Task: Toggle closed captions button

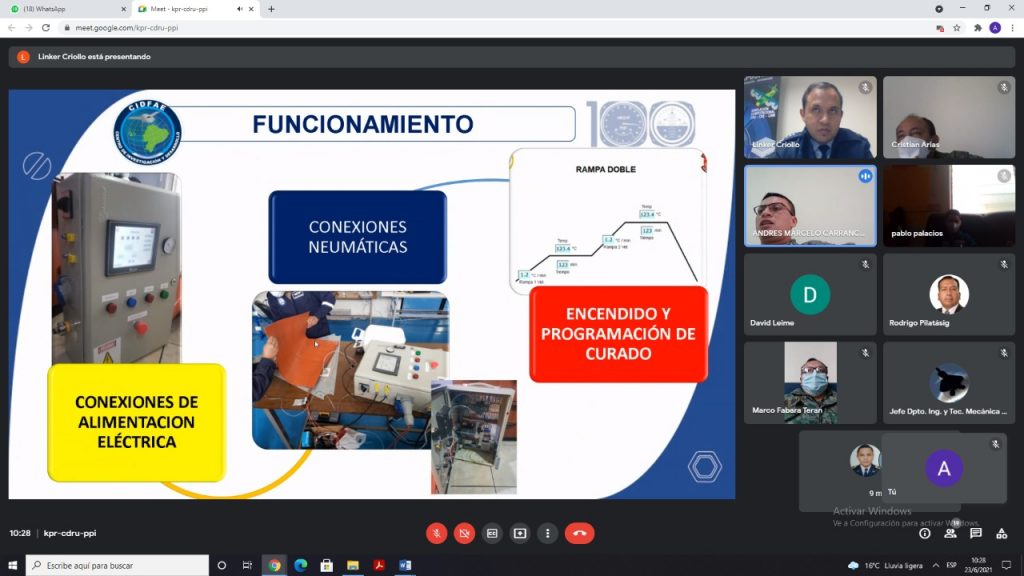Action: (492, 533)
